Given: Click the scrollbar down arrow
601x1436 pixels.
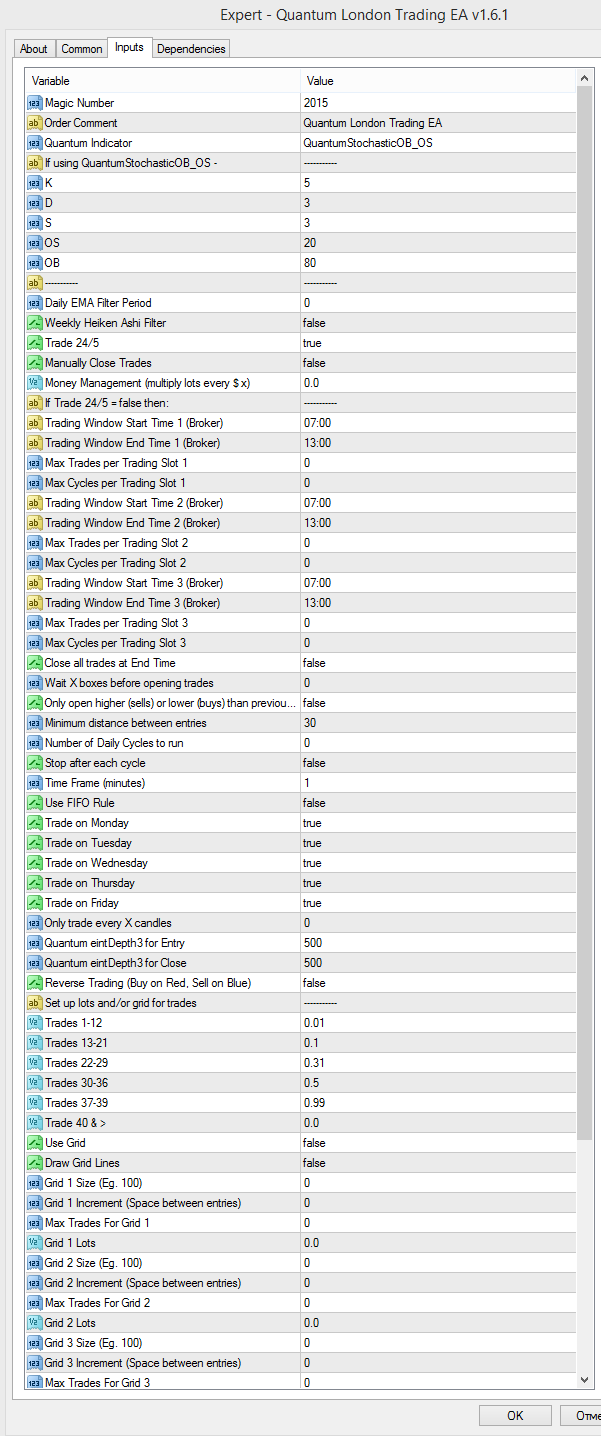Looking at the screenshot, I should tap(585, 1380).
